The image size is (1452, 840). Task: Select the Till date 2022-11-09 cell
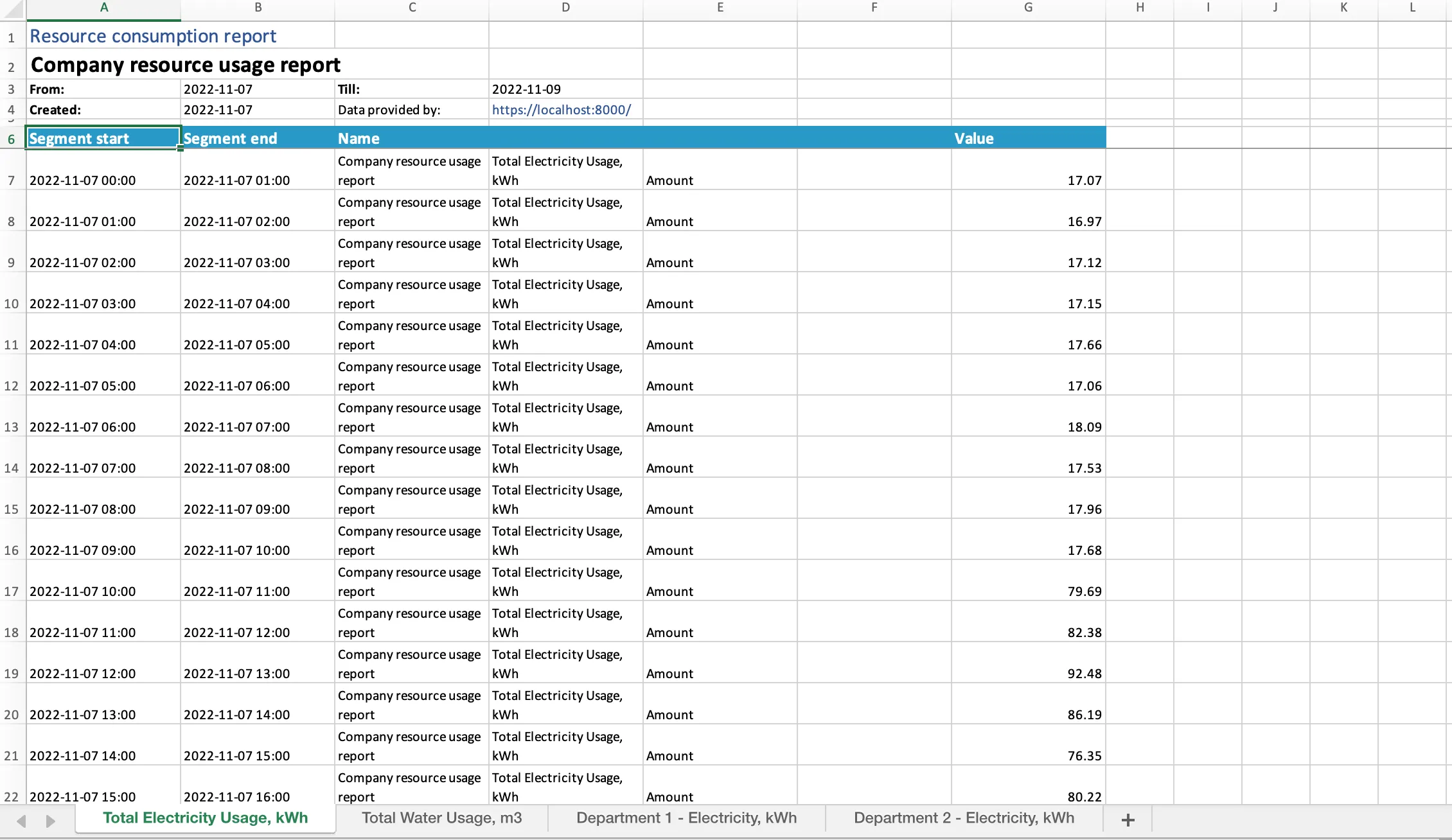(x=566, y=89)
